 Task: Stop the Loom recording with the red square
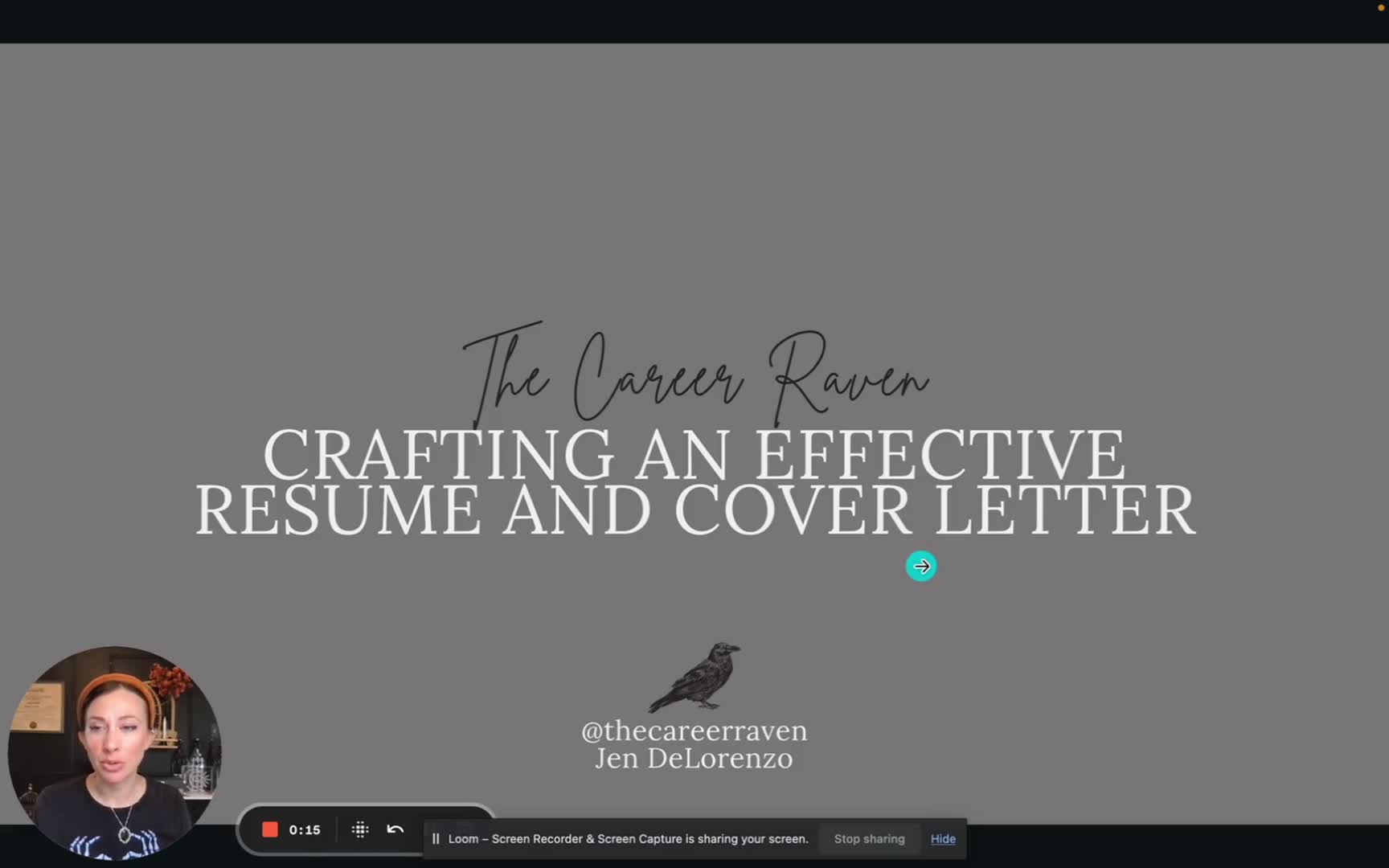click(270, 829)
